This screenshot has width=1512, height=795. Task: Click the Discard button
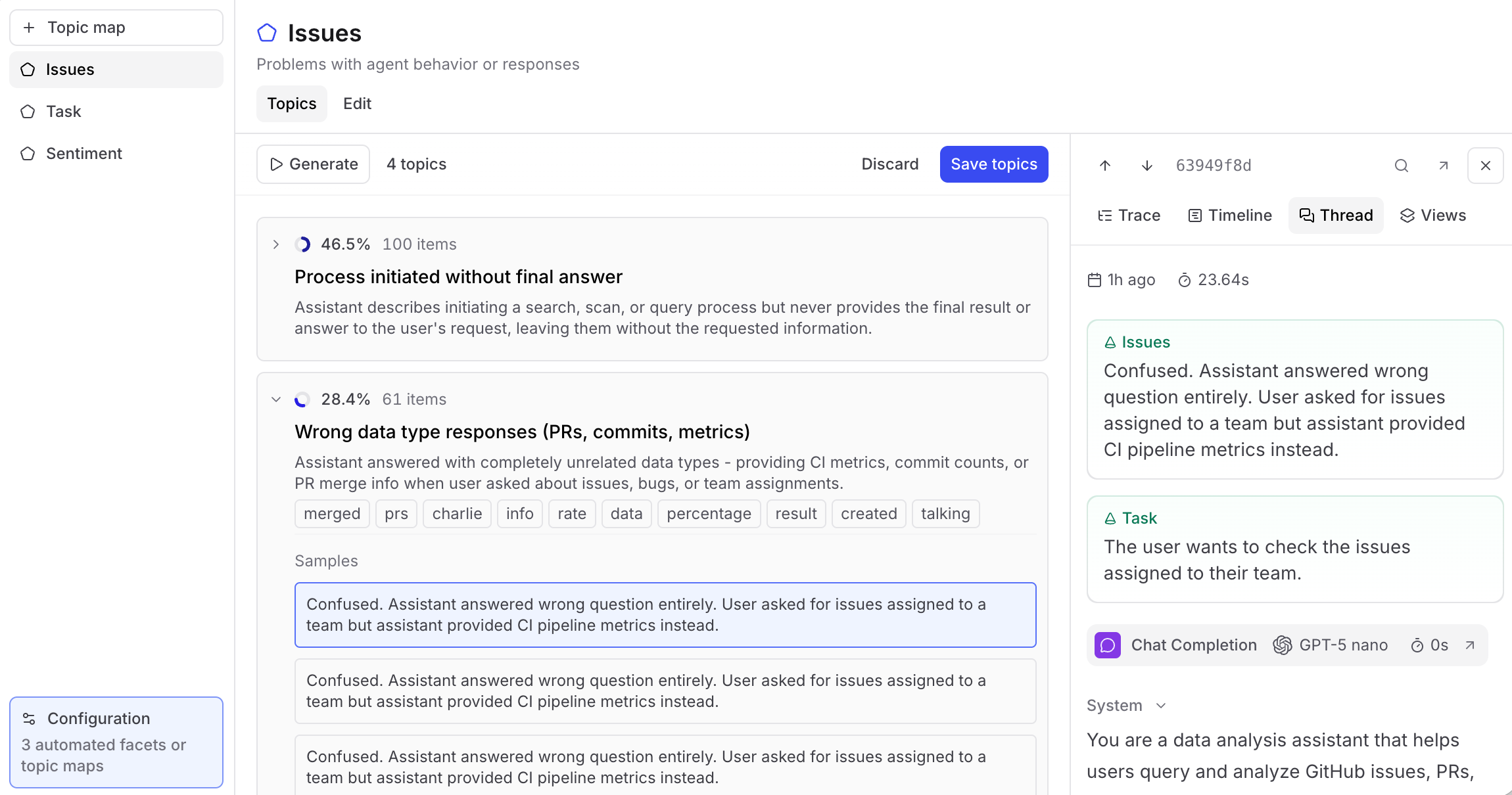coord(889,164)
